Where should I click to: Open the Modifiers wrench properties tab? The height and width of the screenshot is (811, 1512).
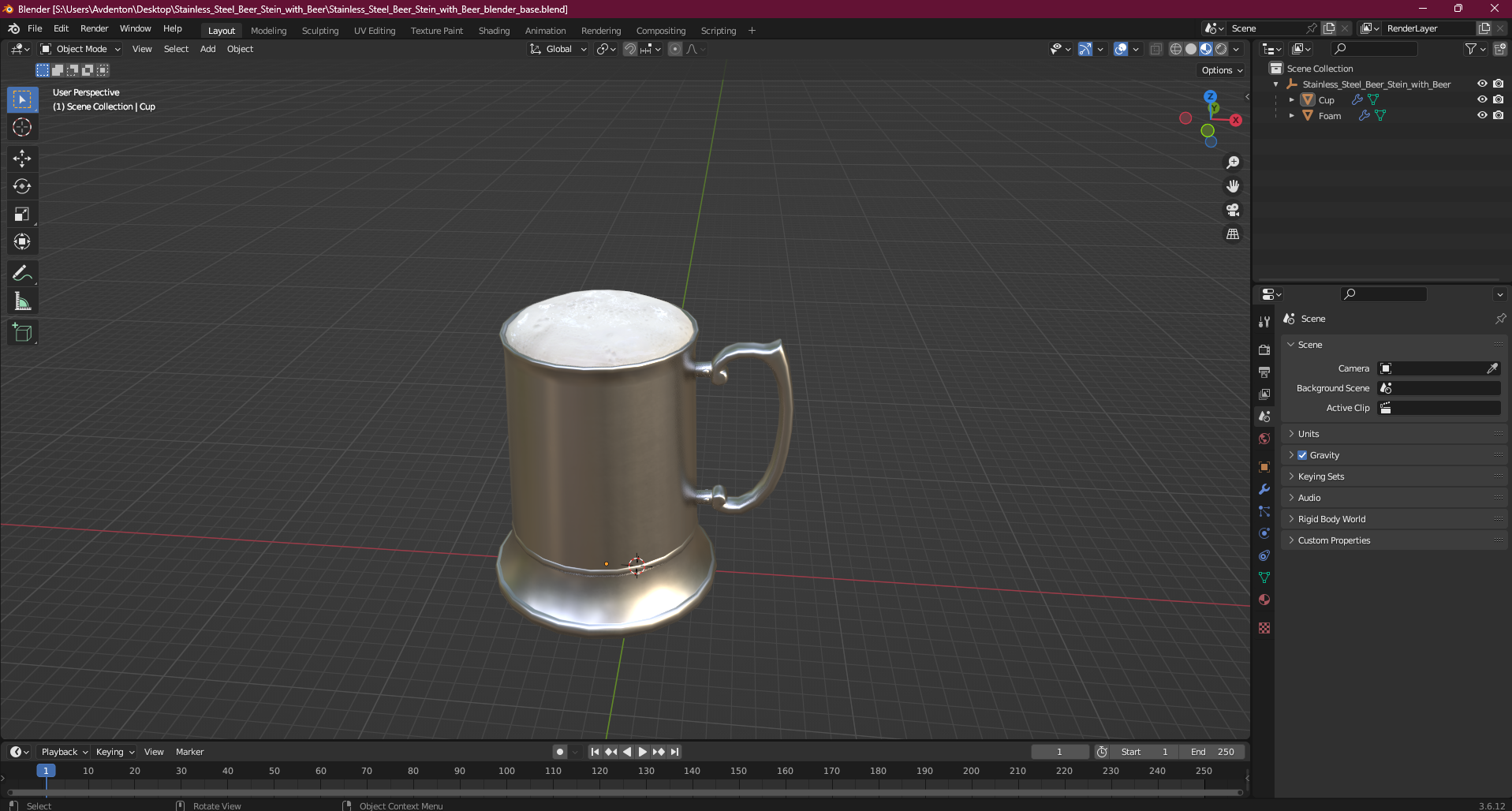(x=1264, y=489)
